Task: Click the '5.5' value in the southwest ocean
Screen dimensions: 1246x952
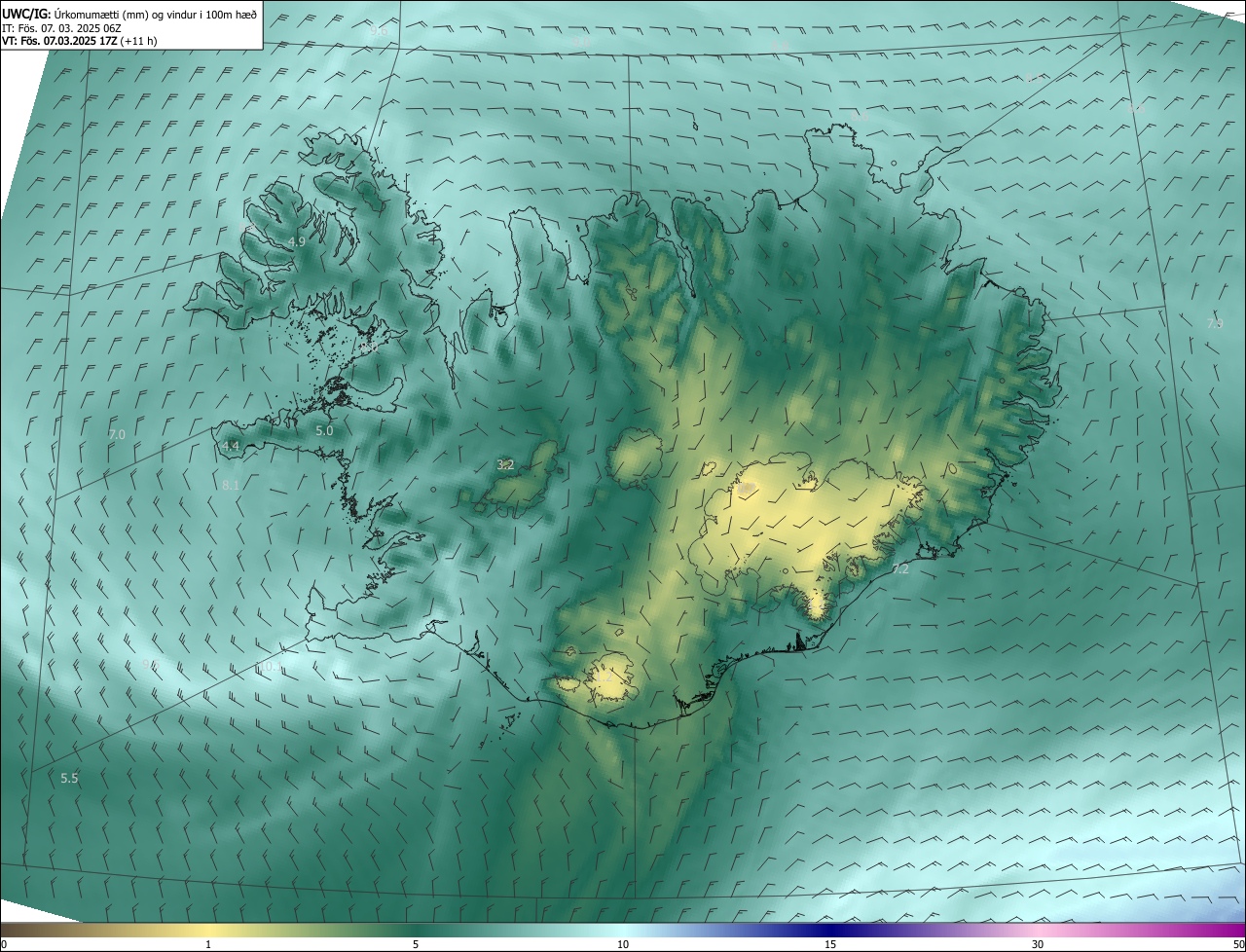Action: click(69, 778)
